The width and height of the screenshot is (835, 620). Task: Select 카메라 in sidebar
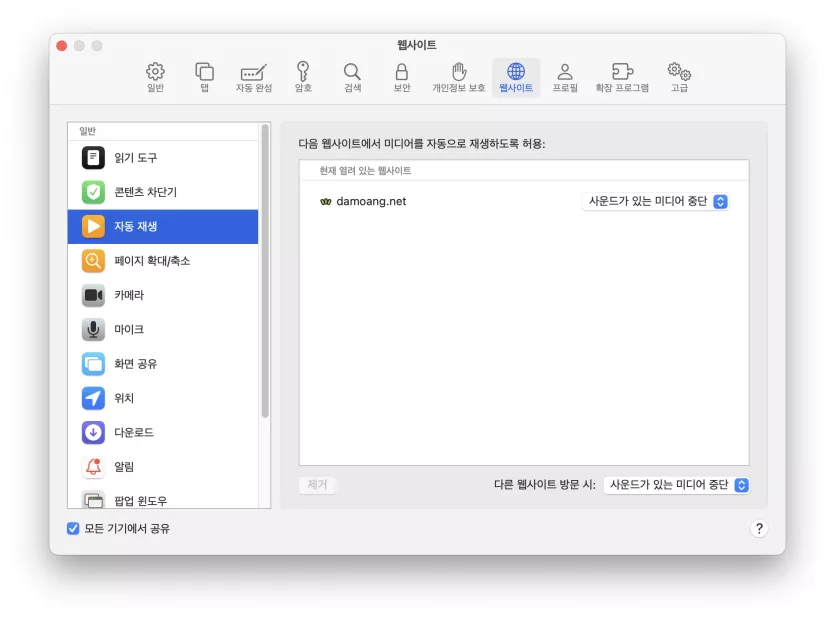(163, 295)
